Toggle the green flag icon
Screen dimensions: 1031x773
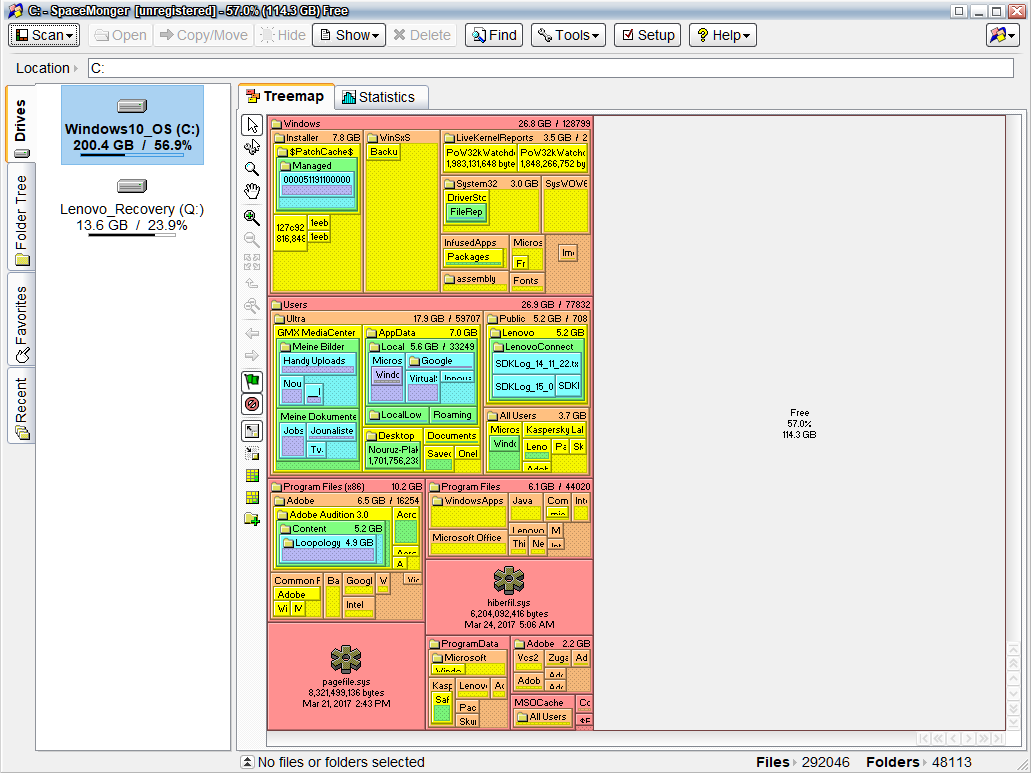252,381
